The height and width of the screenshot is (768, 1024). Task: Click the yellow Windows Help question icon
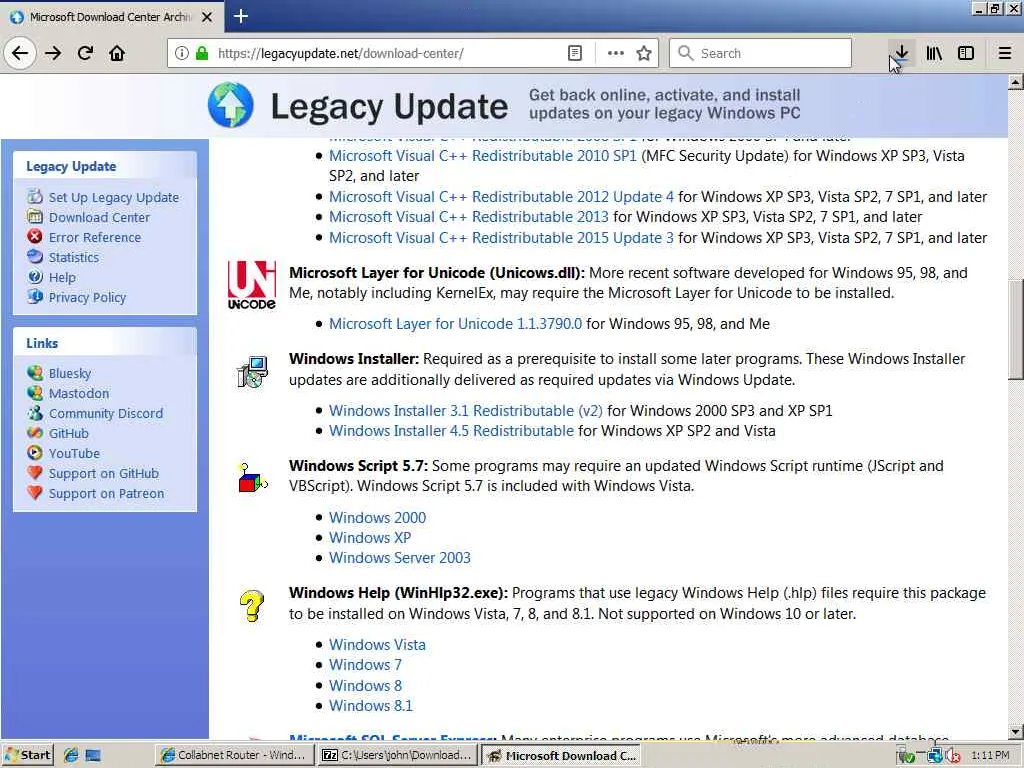(251, 605)
